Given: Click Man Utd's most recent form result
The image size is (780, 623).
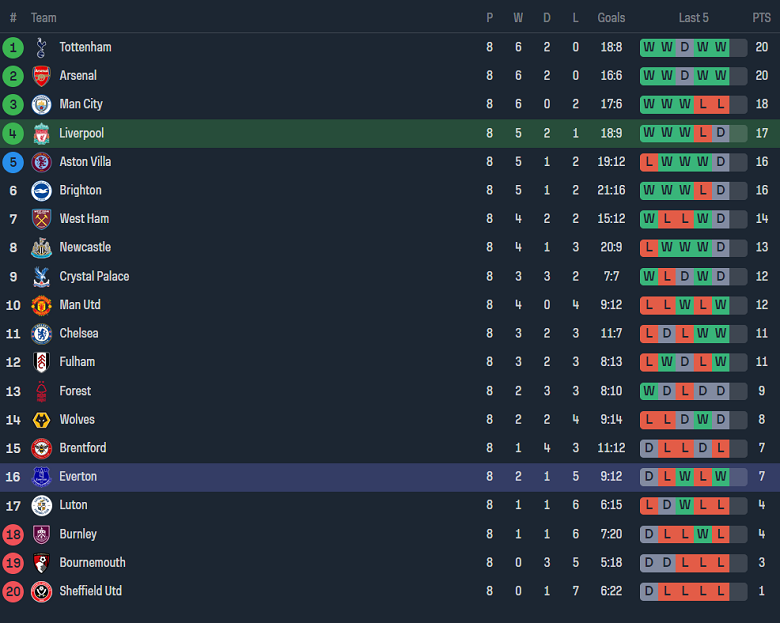Looking at the screenshot, I should coord(721,305).
